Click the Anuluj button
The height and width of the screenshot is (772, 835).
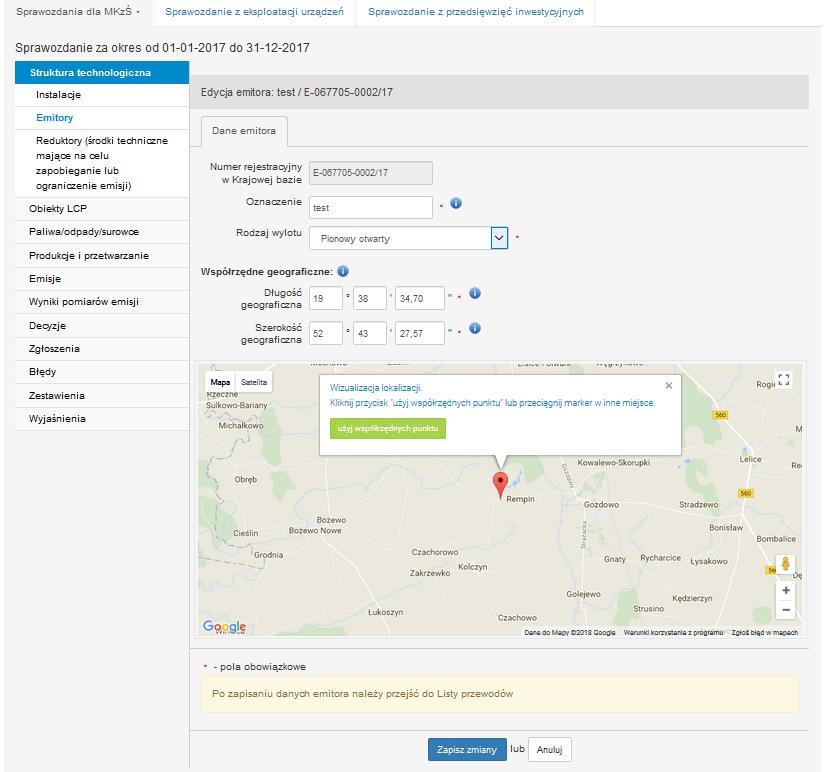tap(550, 750)
